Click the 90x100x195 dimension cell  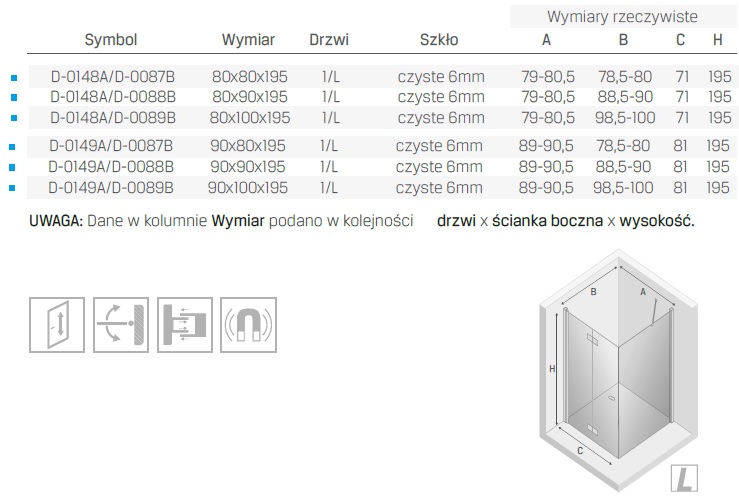(249, 187)
